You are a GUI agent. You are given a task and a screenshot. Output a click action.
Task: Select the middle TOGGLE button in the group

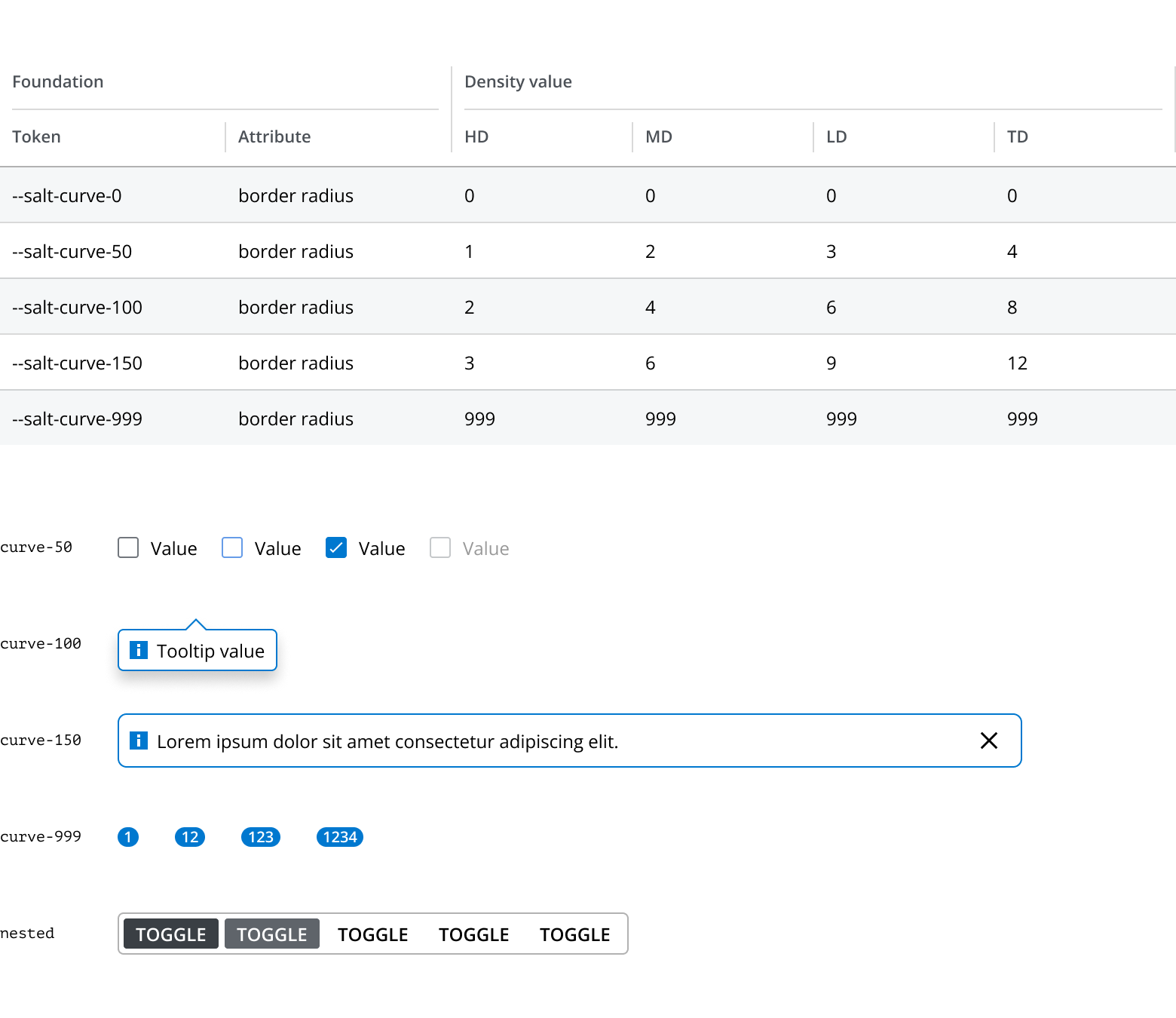click(x=373, y=934)
